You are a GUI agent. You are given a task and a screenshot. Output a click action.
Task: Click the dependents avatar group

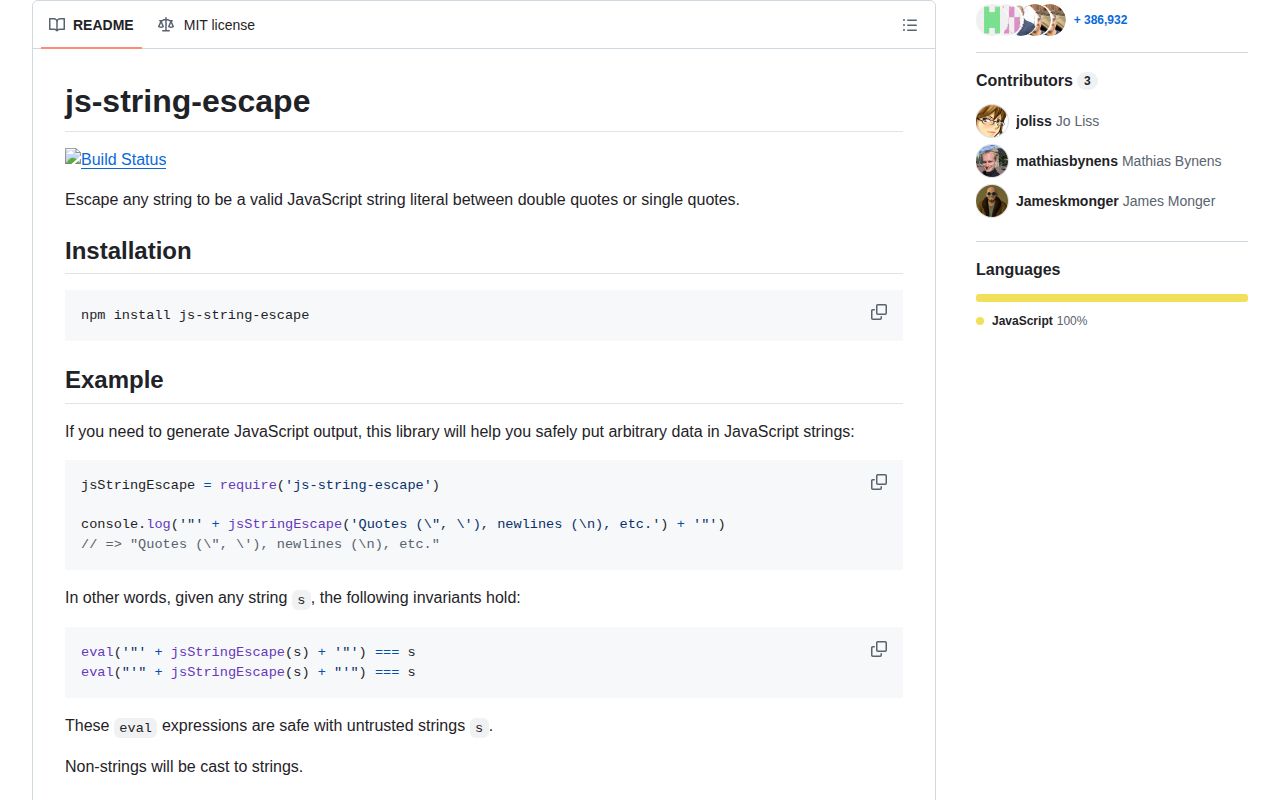coord(1021,19)
